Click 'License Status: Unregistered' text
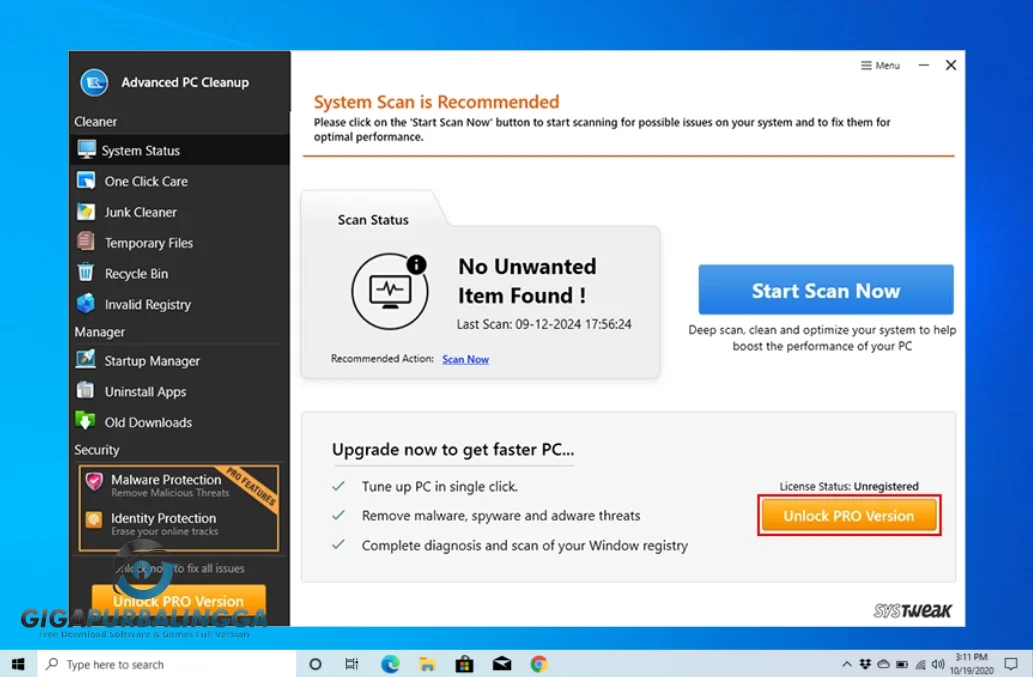1033x677 pixels. point(849,486)
